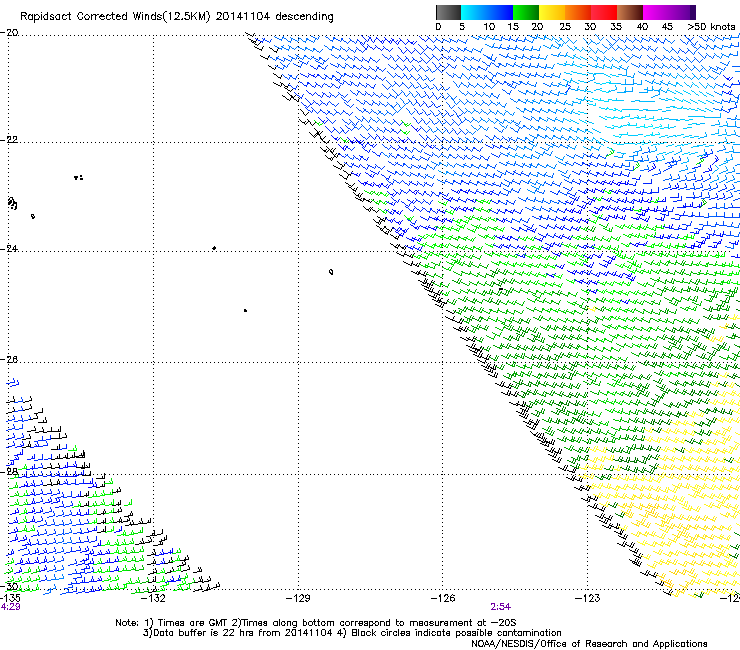Image resolution: width=740 pixels, height=650 pixels.
Task: Click the cyan 5-10 knots legend swatch
Action: pos(474,12)
